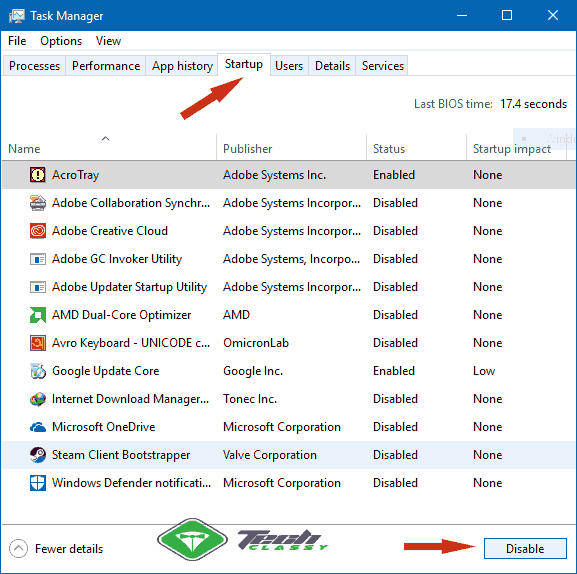
Task: Click the OmicronLab publisher cell
Action: (256, 343)
